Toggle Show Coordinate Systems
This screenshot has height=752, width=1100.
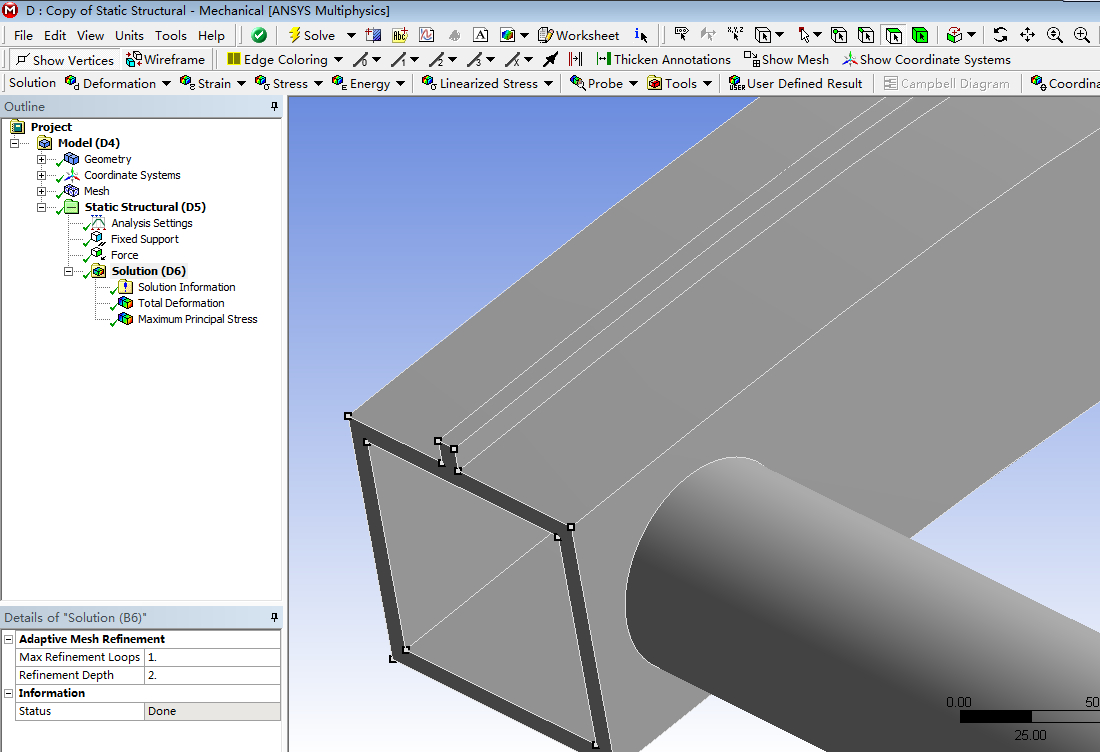(x=927, y=60)
